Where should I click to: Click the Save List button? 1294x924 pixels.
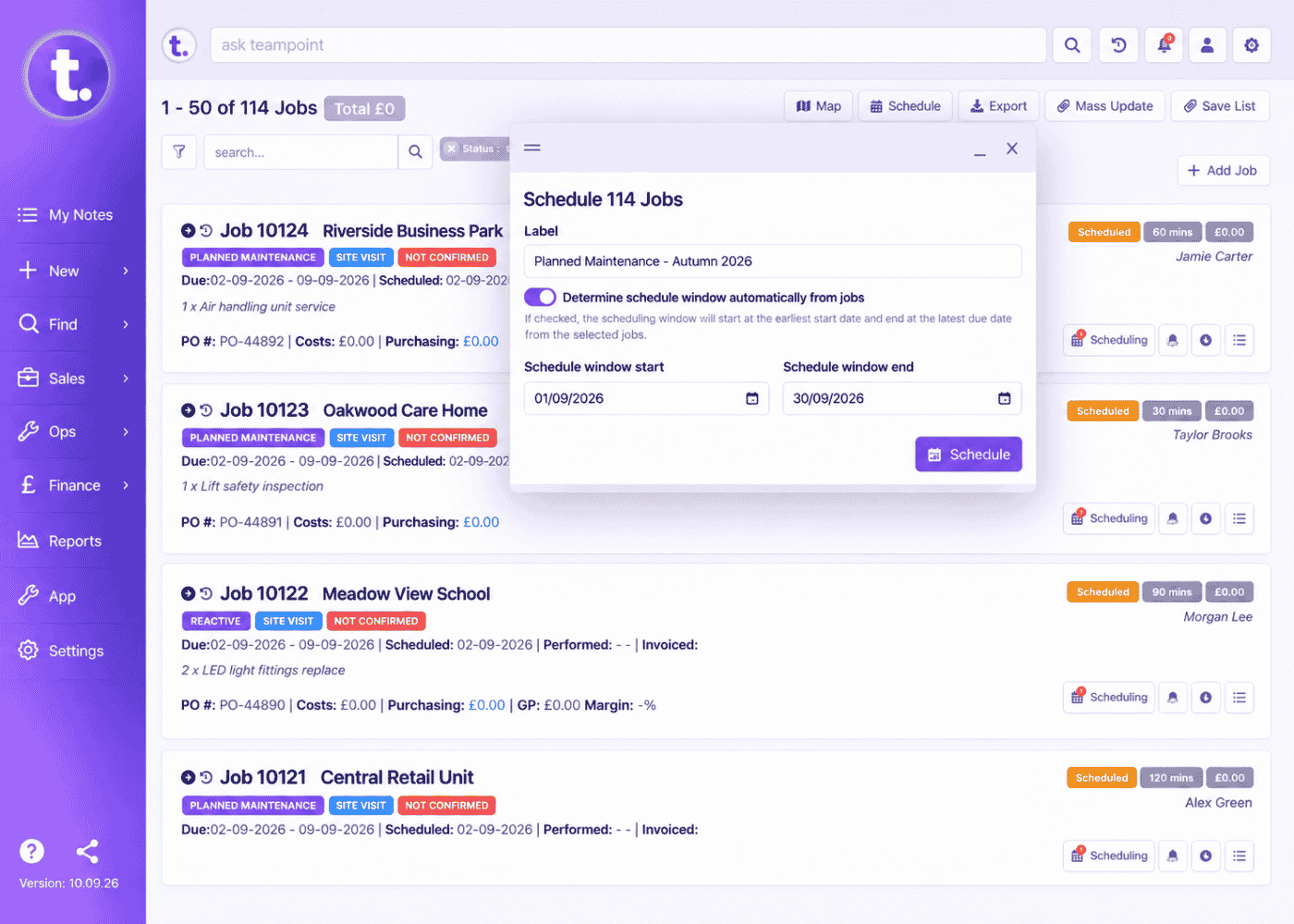(x=1220, y=106)
